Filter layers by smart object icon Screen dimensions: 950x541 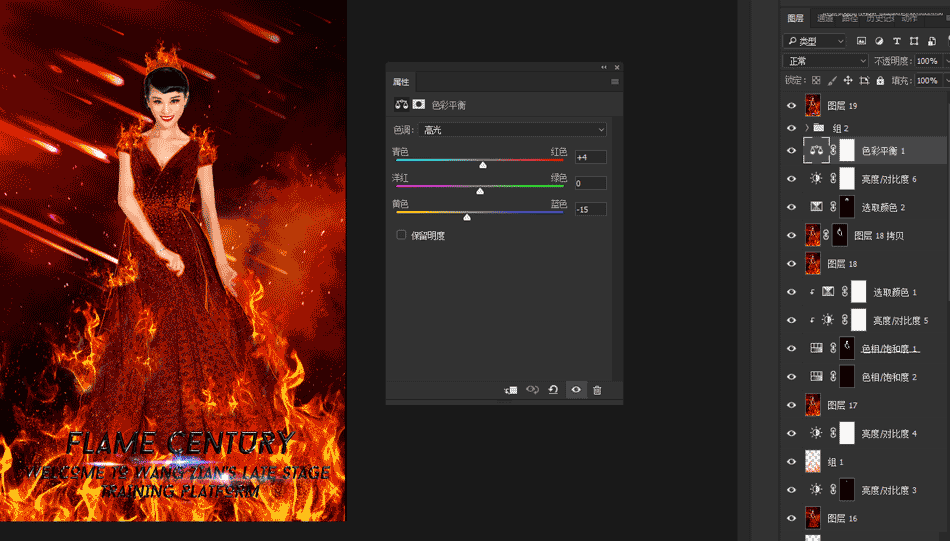pos(932,41)
